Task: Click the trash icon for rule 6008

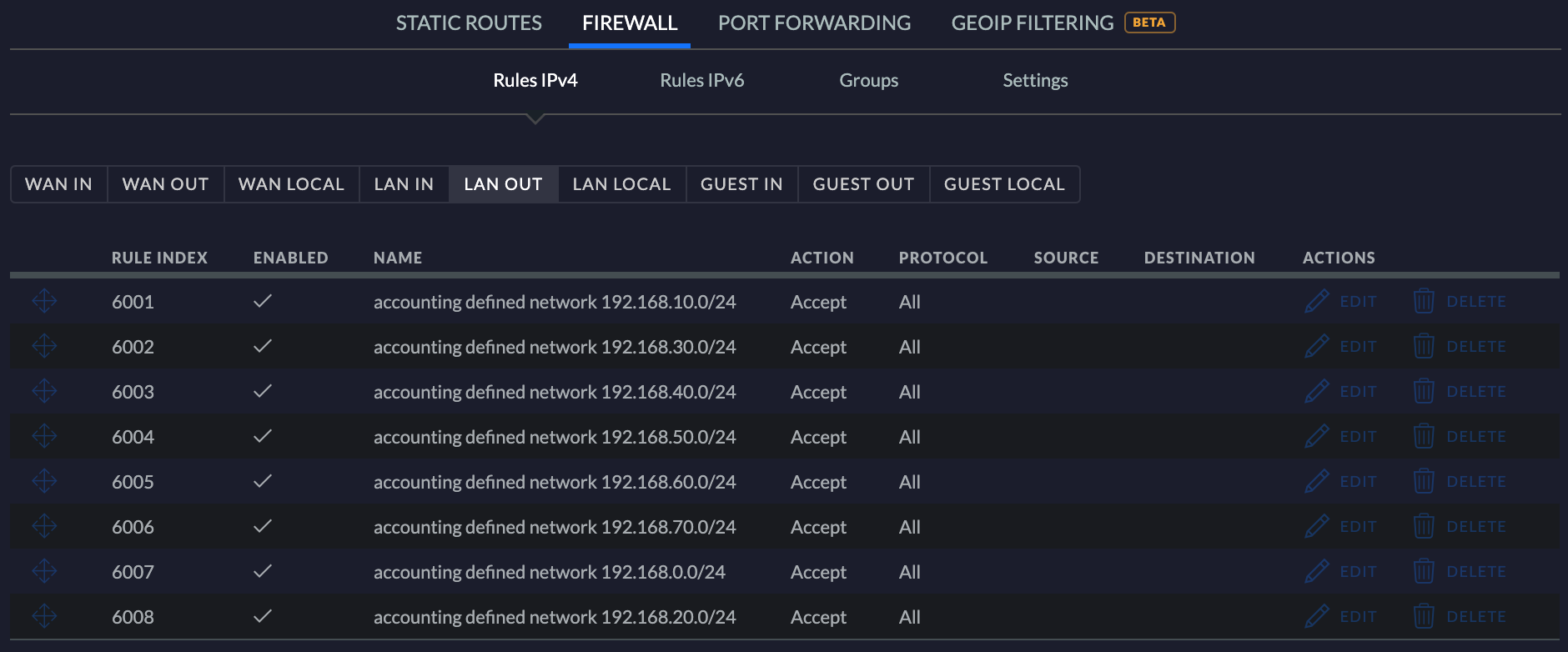Action: pyautogui.click(x=1424, y=616)
